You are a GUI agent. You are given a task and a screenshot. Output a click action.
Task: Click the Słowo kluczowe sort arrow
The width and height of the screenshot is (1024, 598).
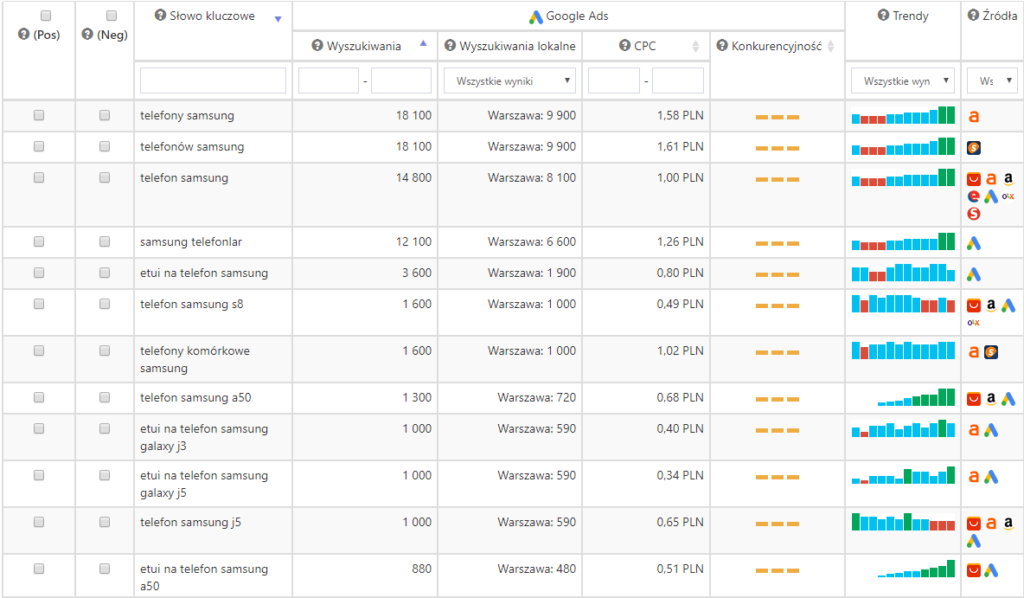click(x=278, y=20)
